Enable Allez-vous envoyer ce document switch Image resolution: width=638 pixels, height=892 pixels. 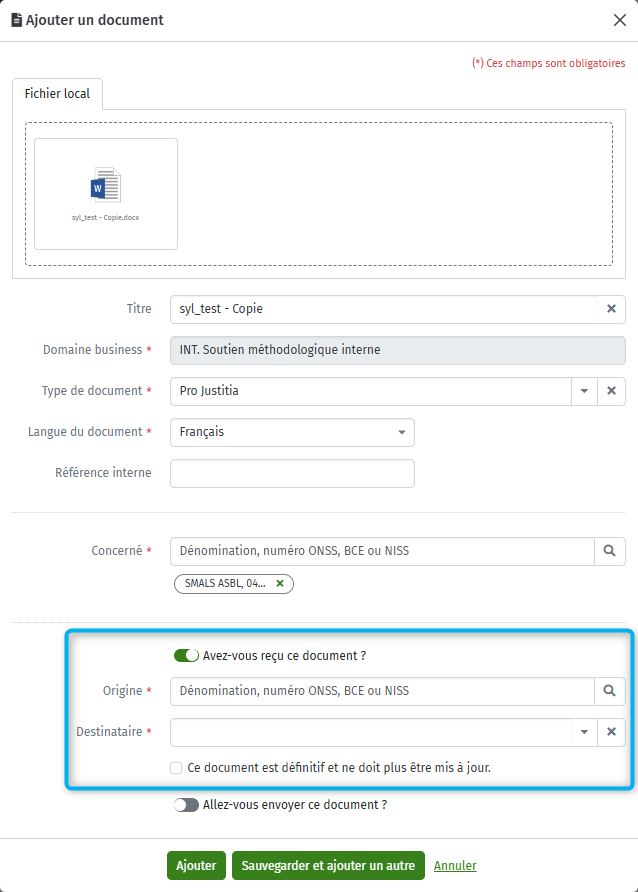[x=186, y=804]
